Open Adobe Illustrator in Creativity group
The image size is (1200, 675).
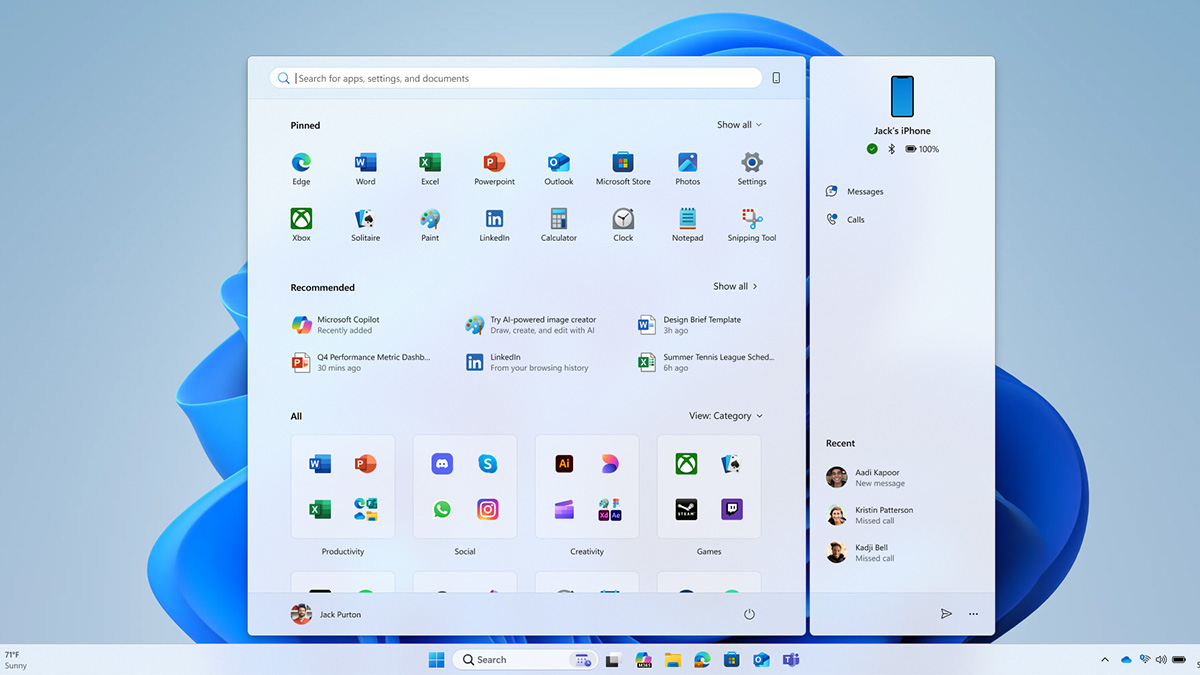pyautogui.click(x=564, y=463)
